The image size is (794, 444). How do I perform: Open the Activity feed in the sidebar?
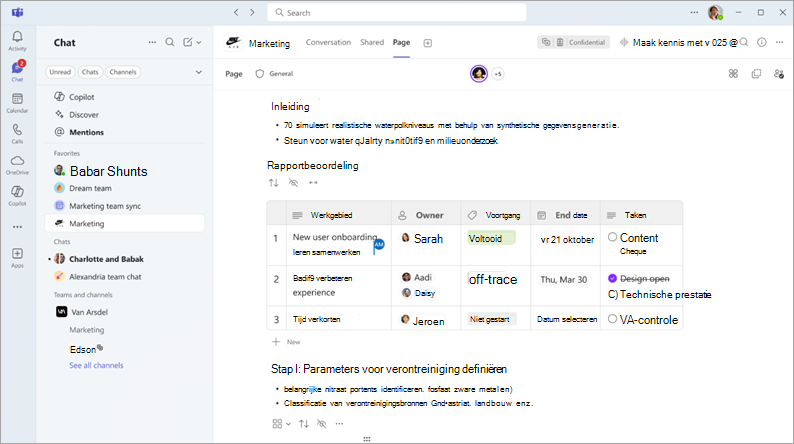(17, 41)
